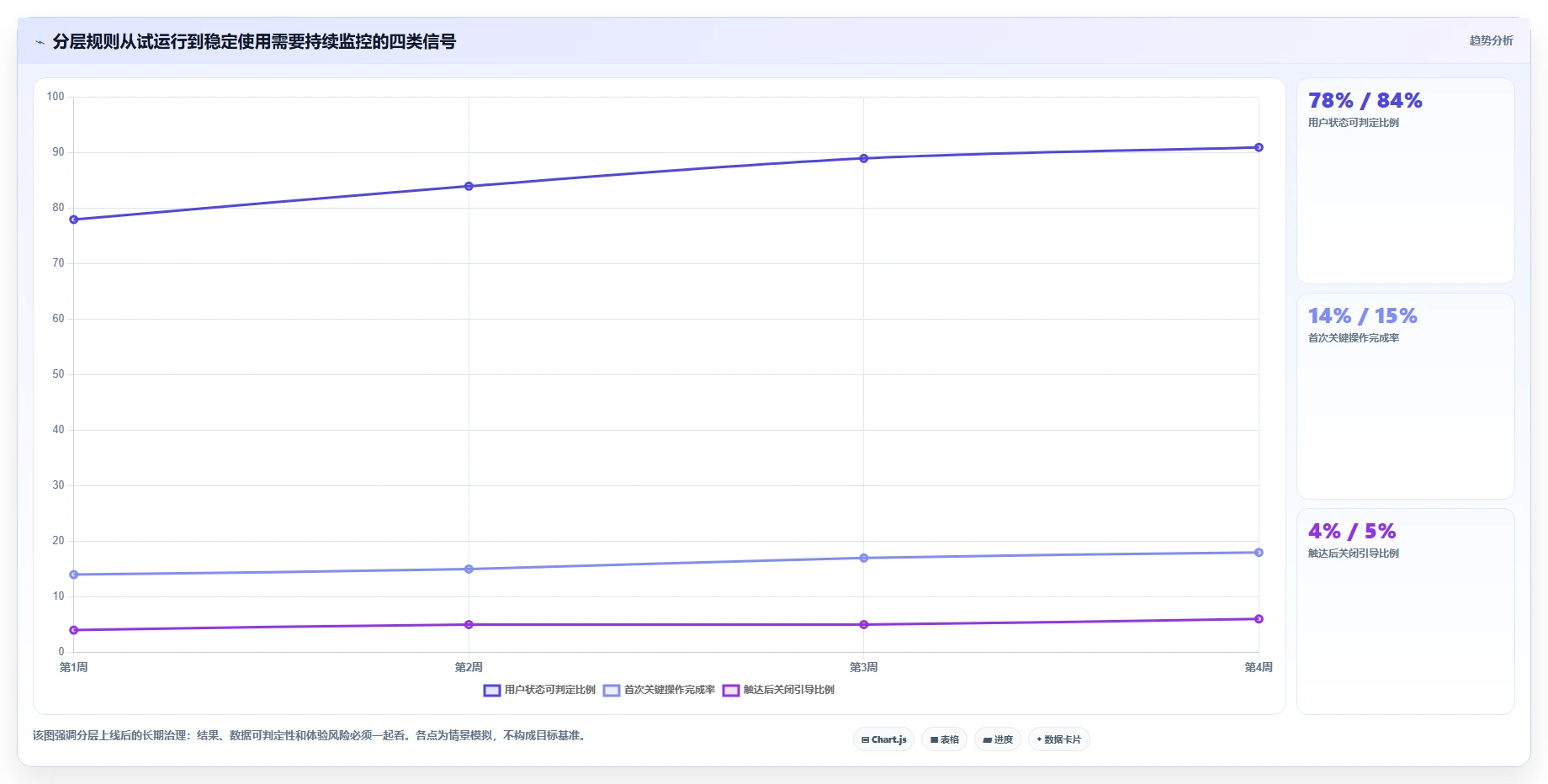Click the 78% / 84% card value
This screenshot has width=1548, height=784.
[x=1365, y=101]
